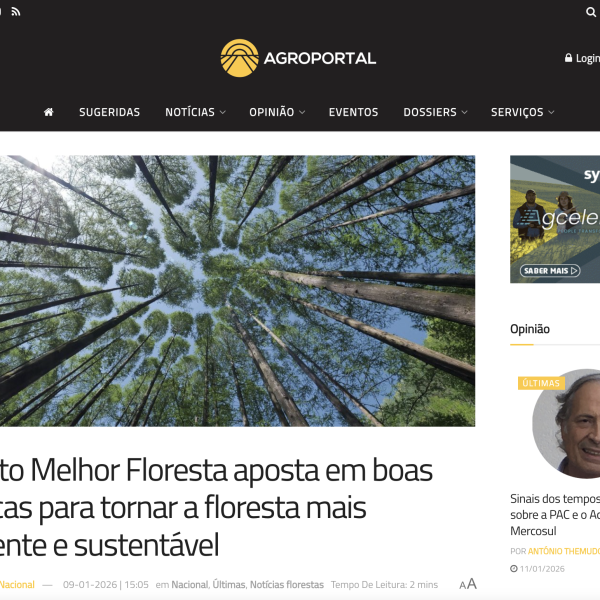Open the Sugeridas menu item

click(109, 112)
